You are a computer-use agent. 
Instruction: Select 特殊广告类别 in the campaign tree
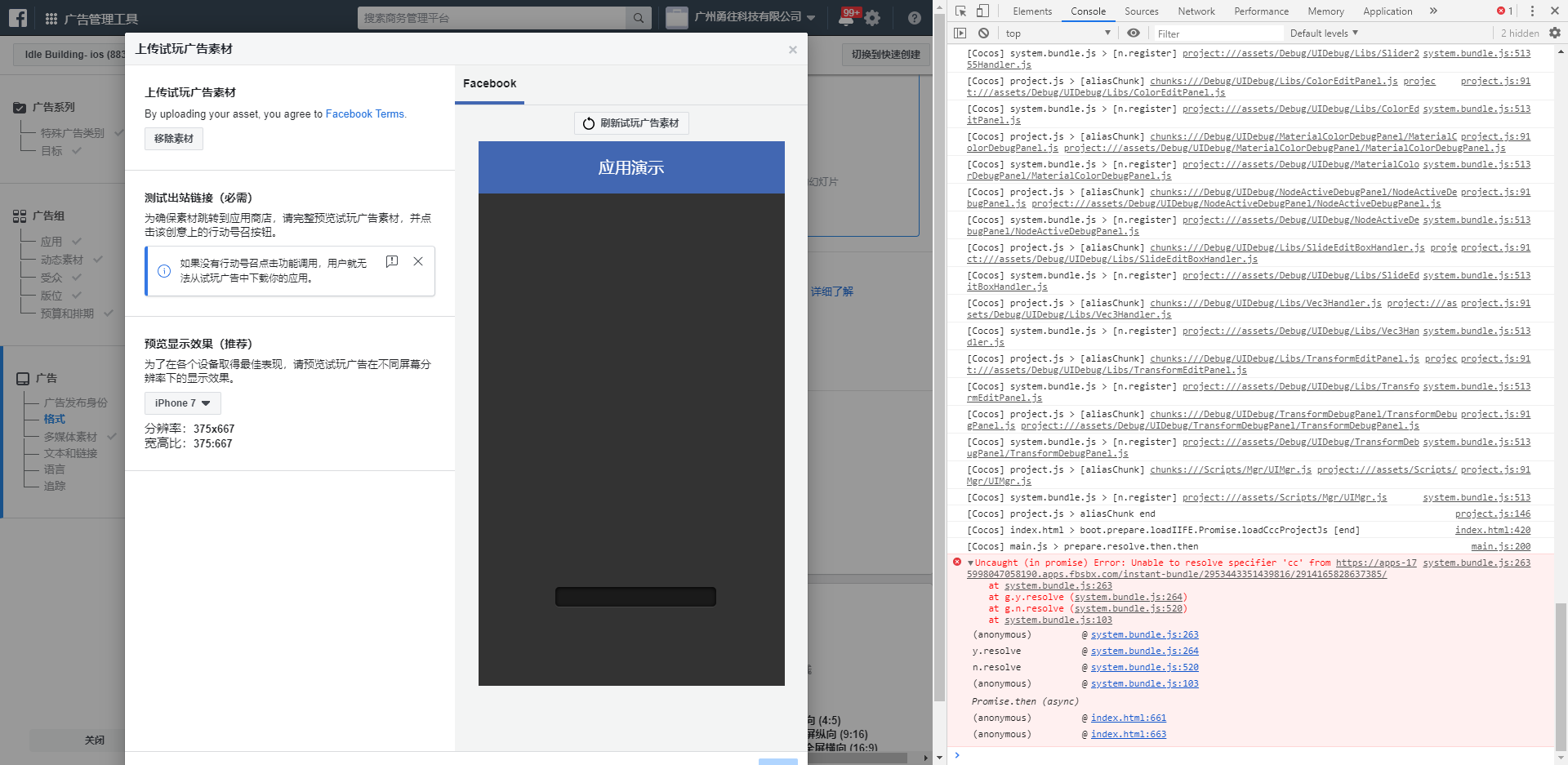click(x=73, y=133)
